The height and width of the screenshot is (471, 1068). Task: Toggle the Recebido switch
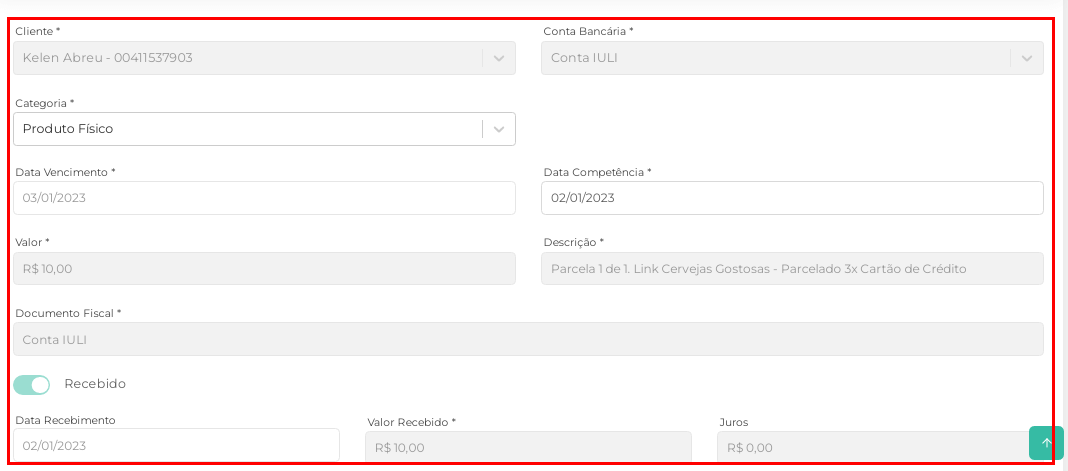(32, 384)
